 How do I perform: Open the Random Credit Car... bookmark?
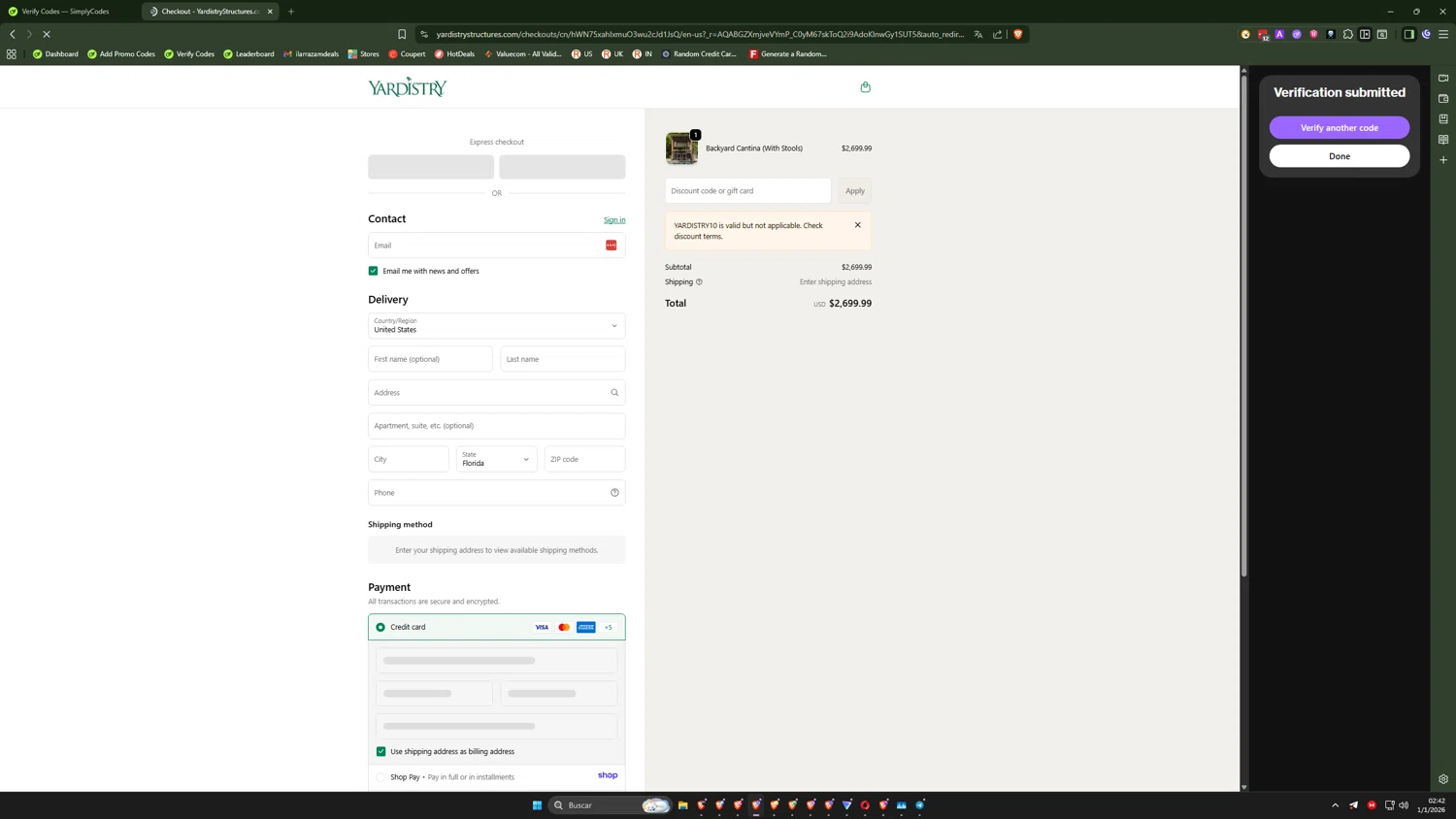699,54
